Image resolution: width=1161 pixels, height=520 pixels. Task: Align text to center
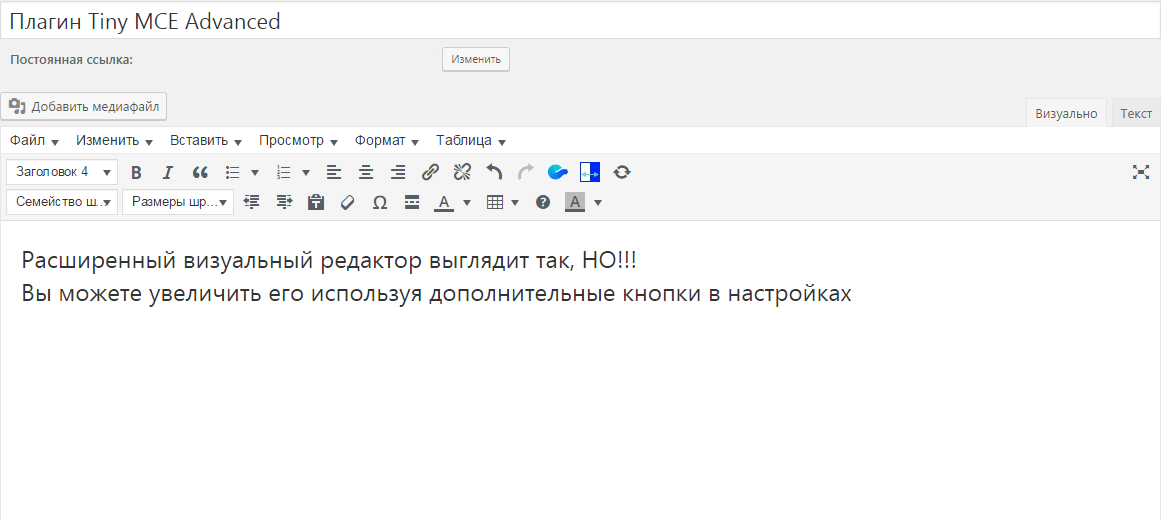pyautogui.click(x=366, y=172)
